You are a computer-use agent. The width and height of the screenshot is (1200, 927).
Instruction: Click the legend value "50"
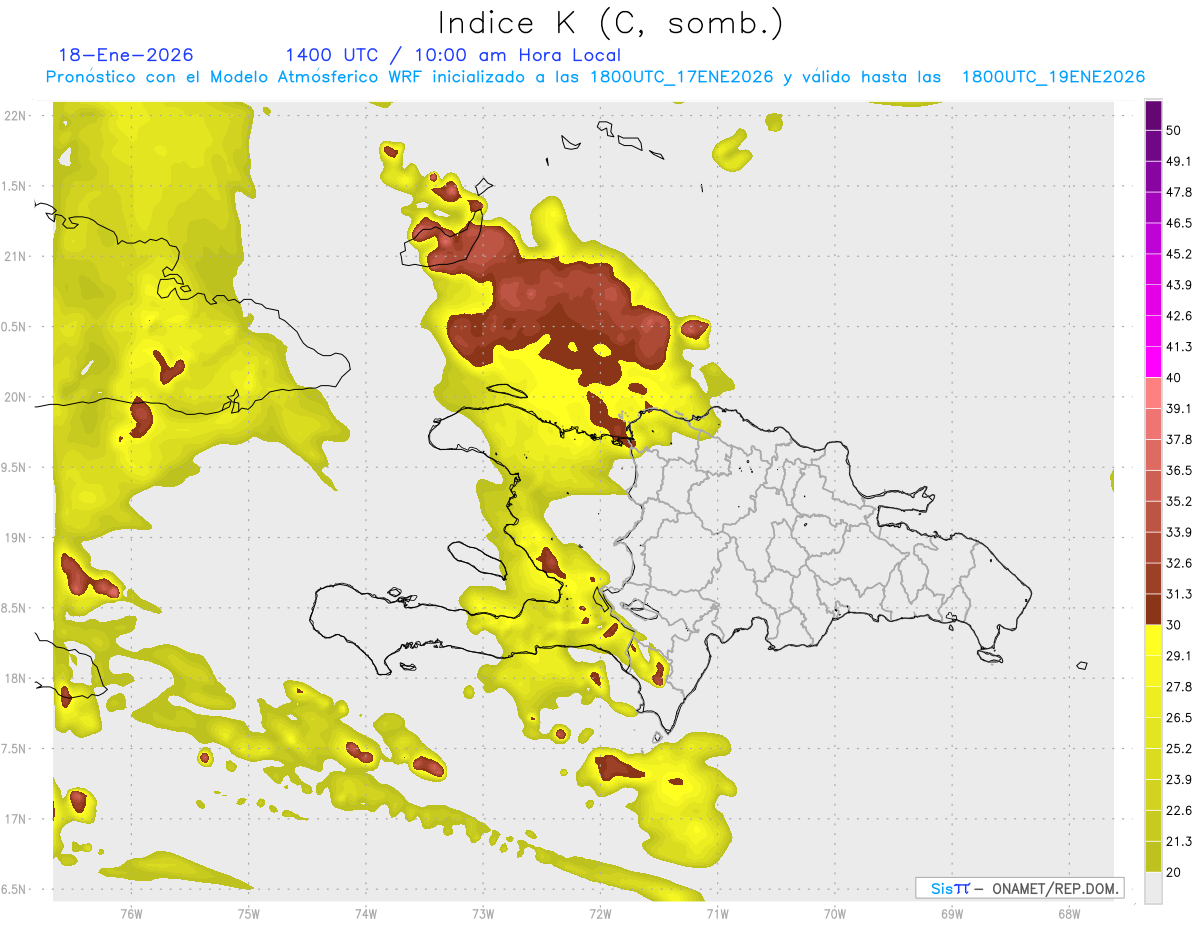[x=1175, y=131]
